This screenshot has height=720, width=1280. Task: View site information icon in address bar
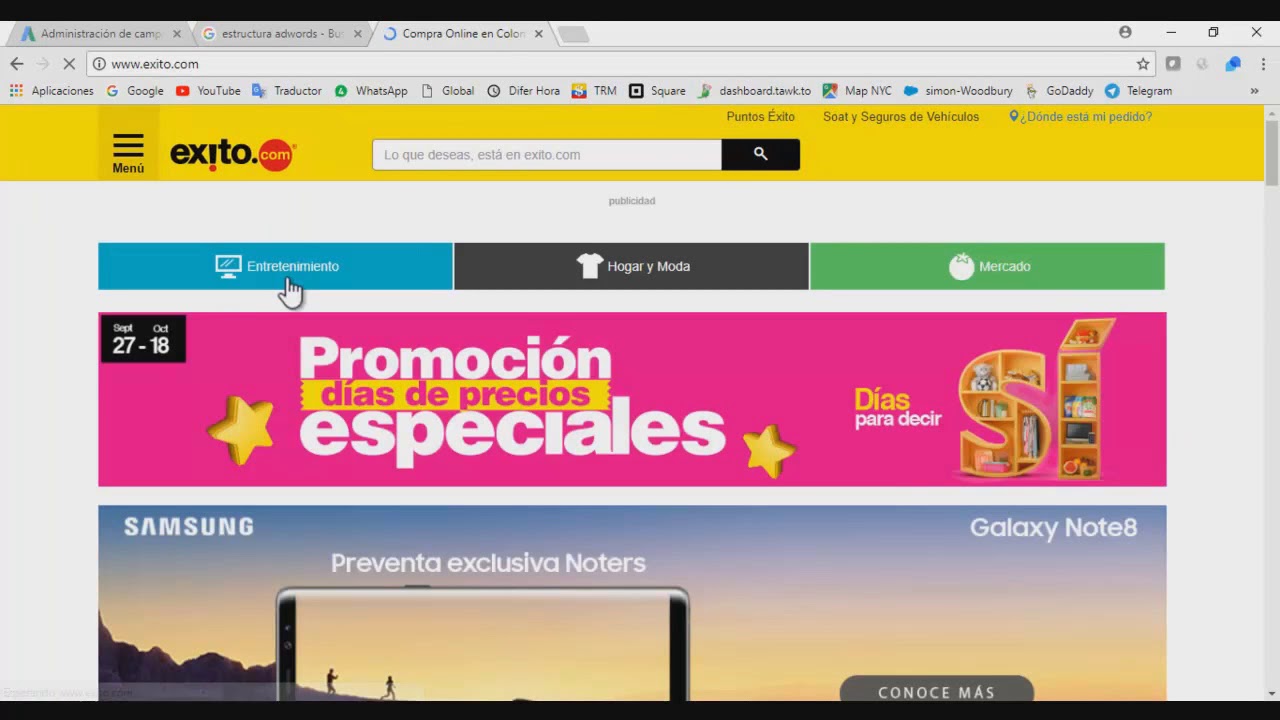click(x=99, y=64)
